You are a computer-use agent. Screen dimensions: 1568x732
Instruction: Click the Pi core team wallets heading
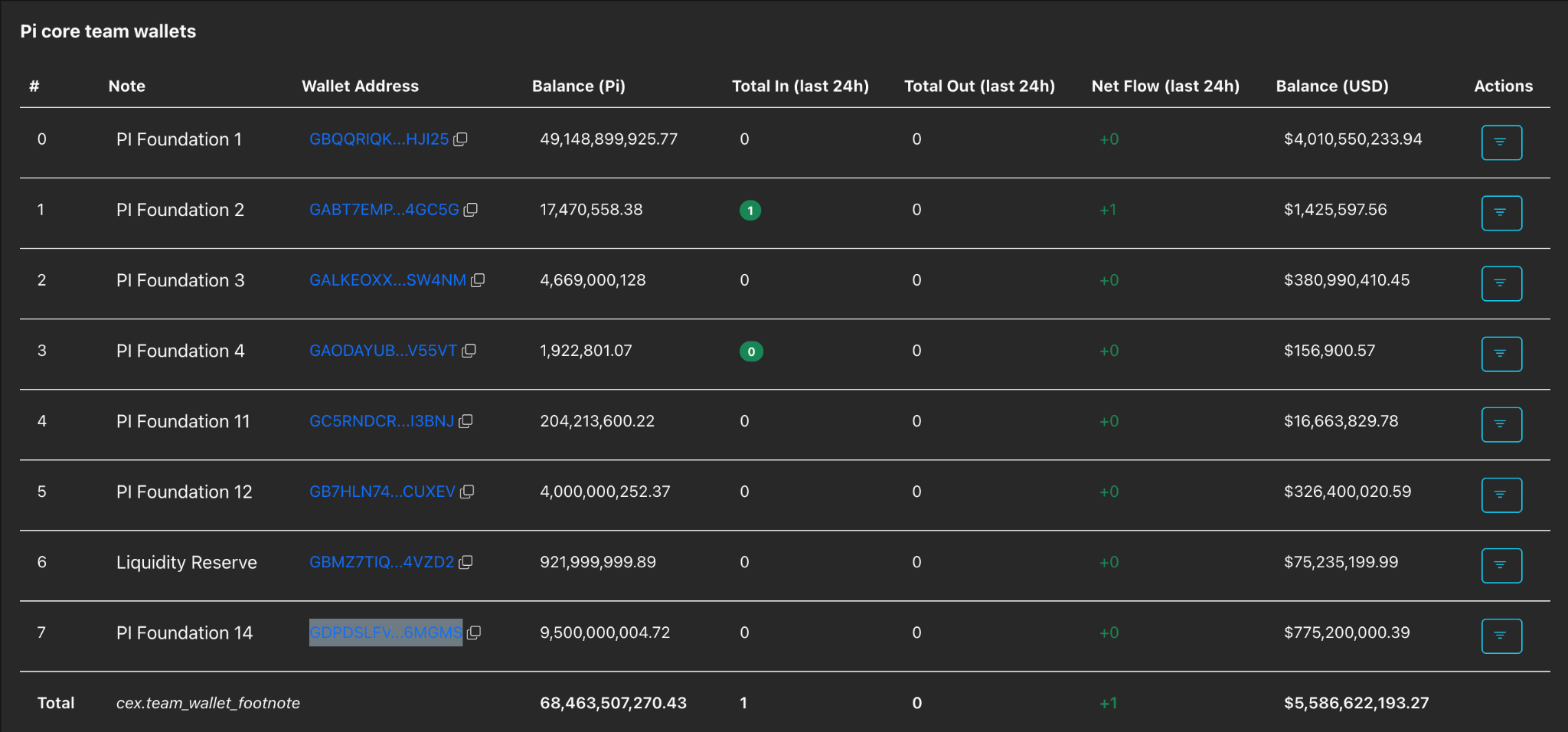tap(108, 31)
